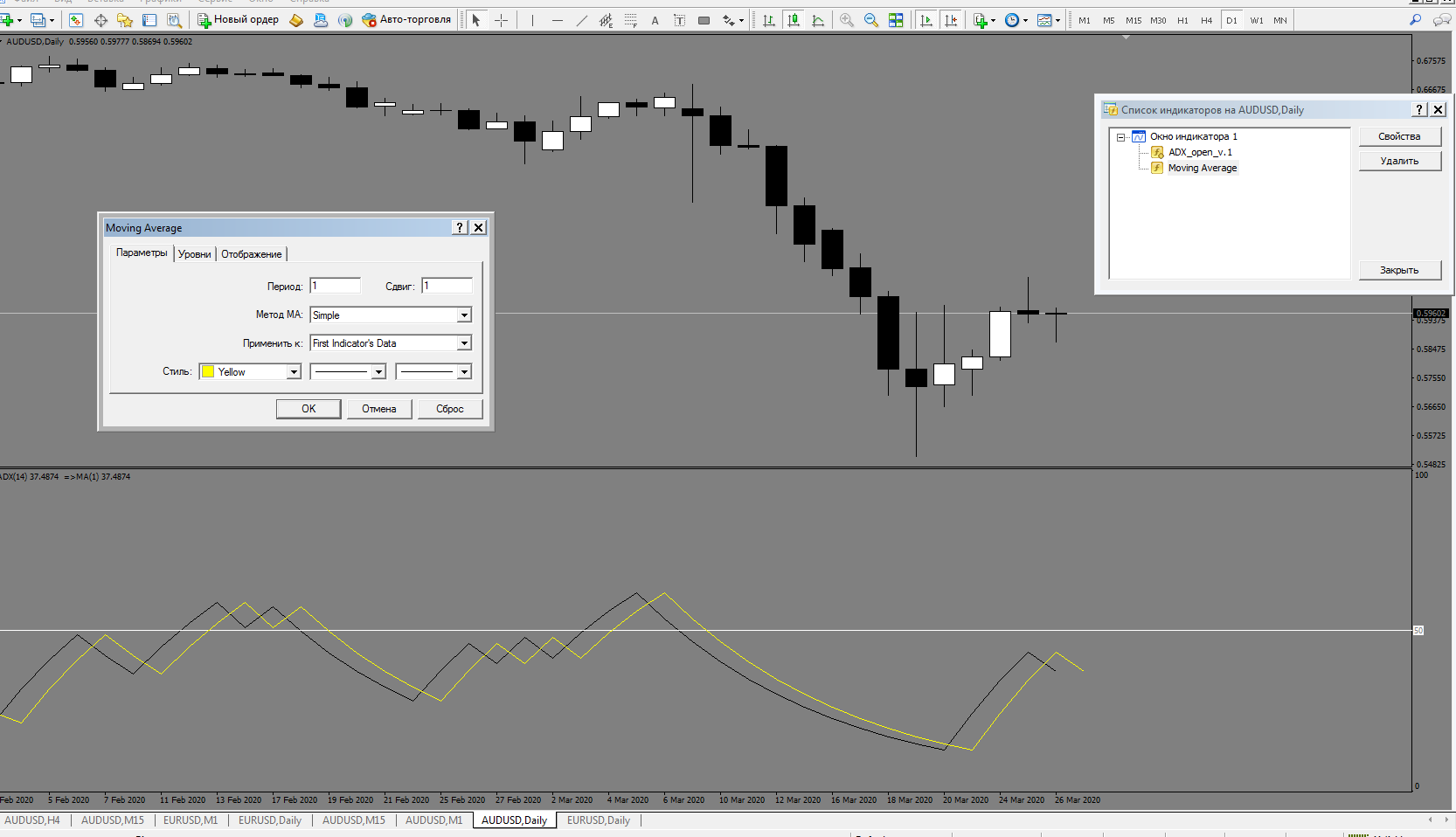This screenshot has width=1456, height=837.
Task: Toggle chart shift icon
Action: (951, 20)
